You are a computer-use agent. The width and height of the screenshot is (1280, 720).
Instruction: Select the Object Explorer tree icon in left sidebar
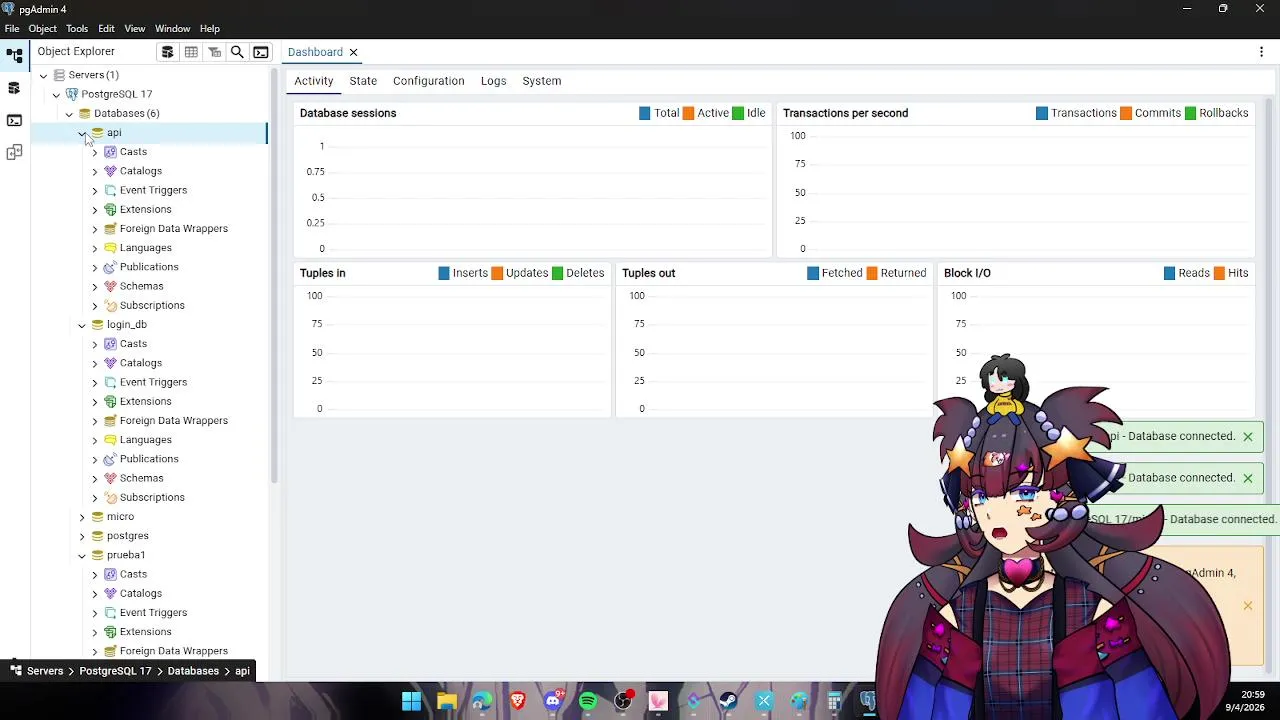pos(14,56)
